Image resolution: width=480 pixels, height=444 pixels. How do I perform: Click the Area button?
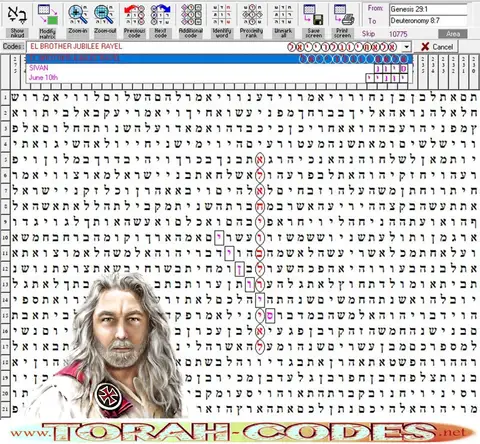coord(453,34)
